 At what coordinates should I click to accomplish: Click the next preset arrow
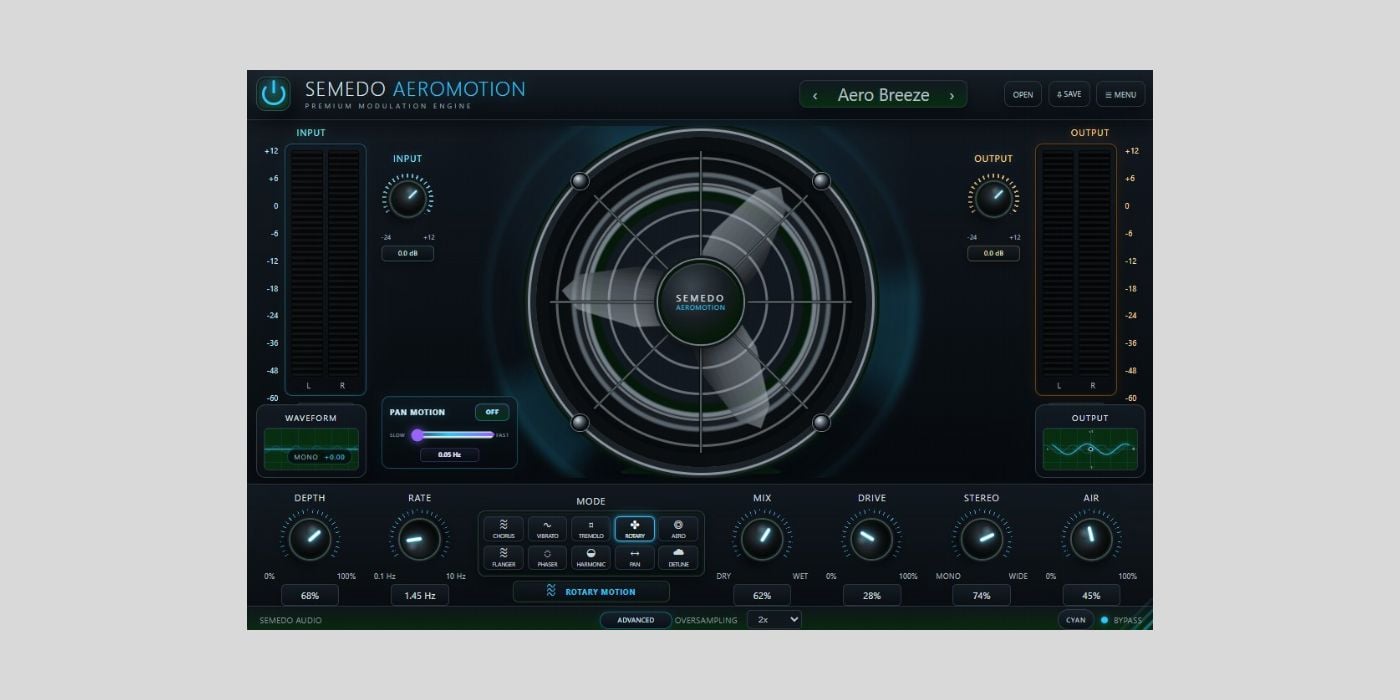pyautogui.click(x=952, y=96)
